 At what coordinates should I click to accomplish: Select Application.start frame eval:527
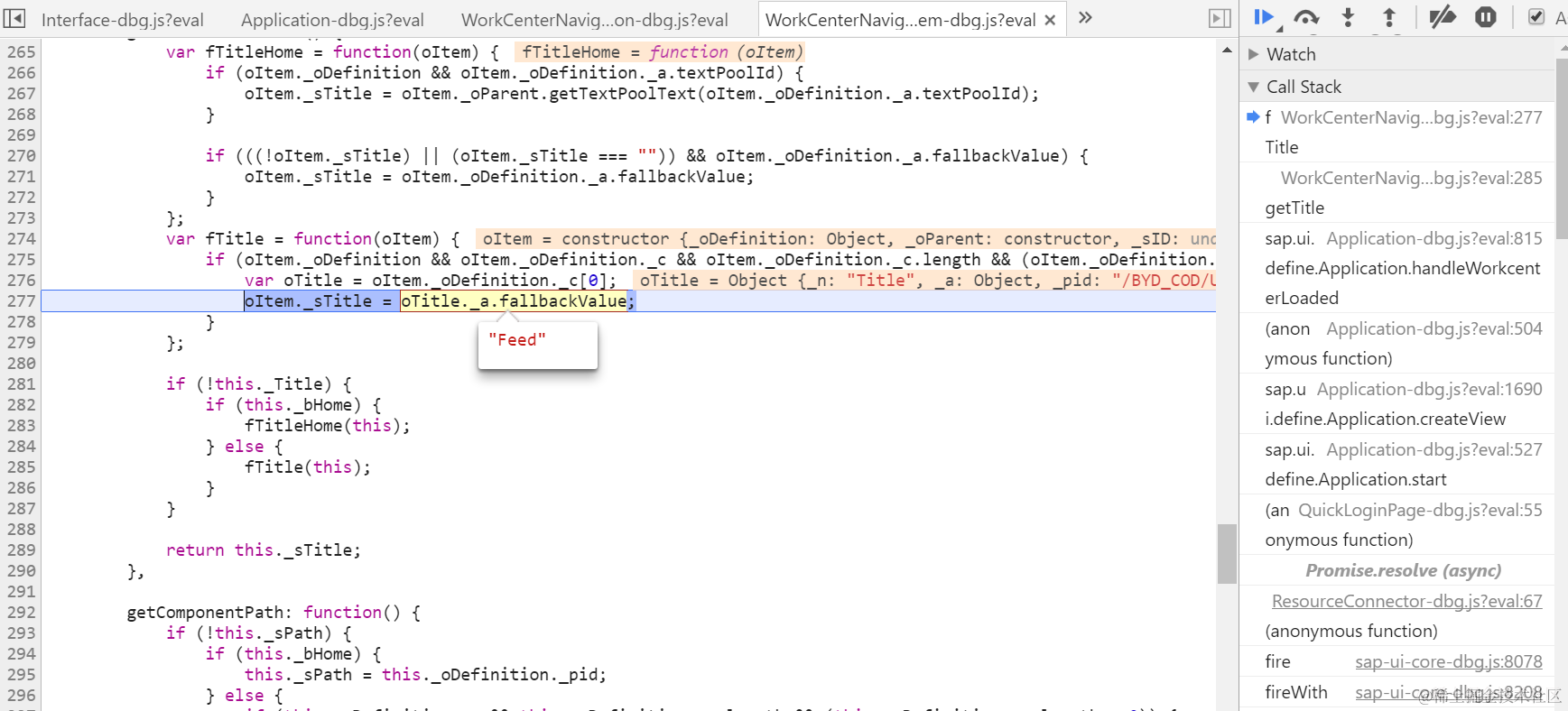point(1397,464)
